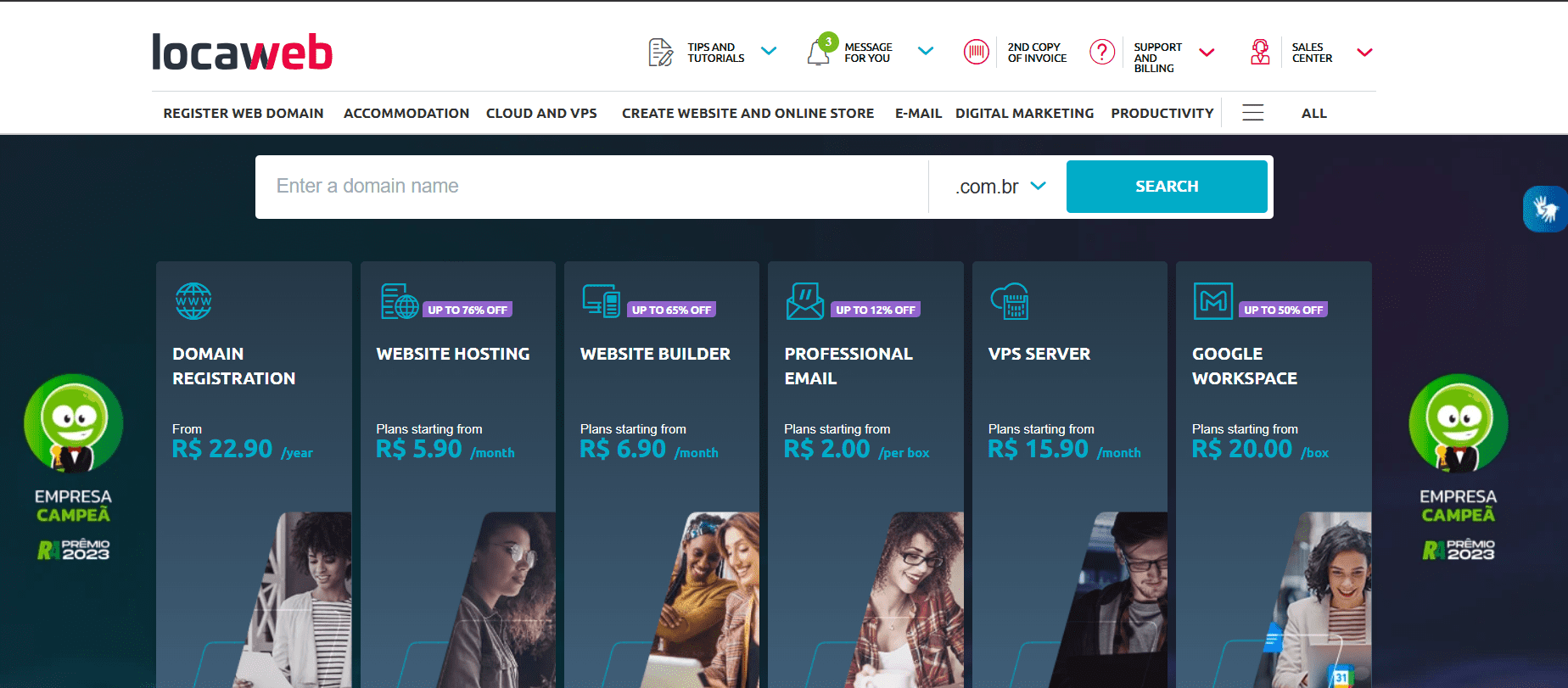This screenshot has height=688, width=1568.
Task: Click the notification bell icon
Action: click(x=819, y=53)
